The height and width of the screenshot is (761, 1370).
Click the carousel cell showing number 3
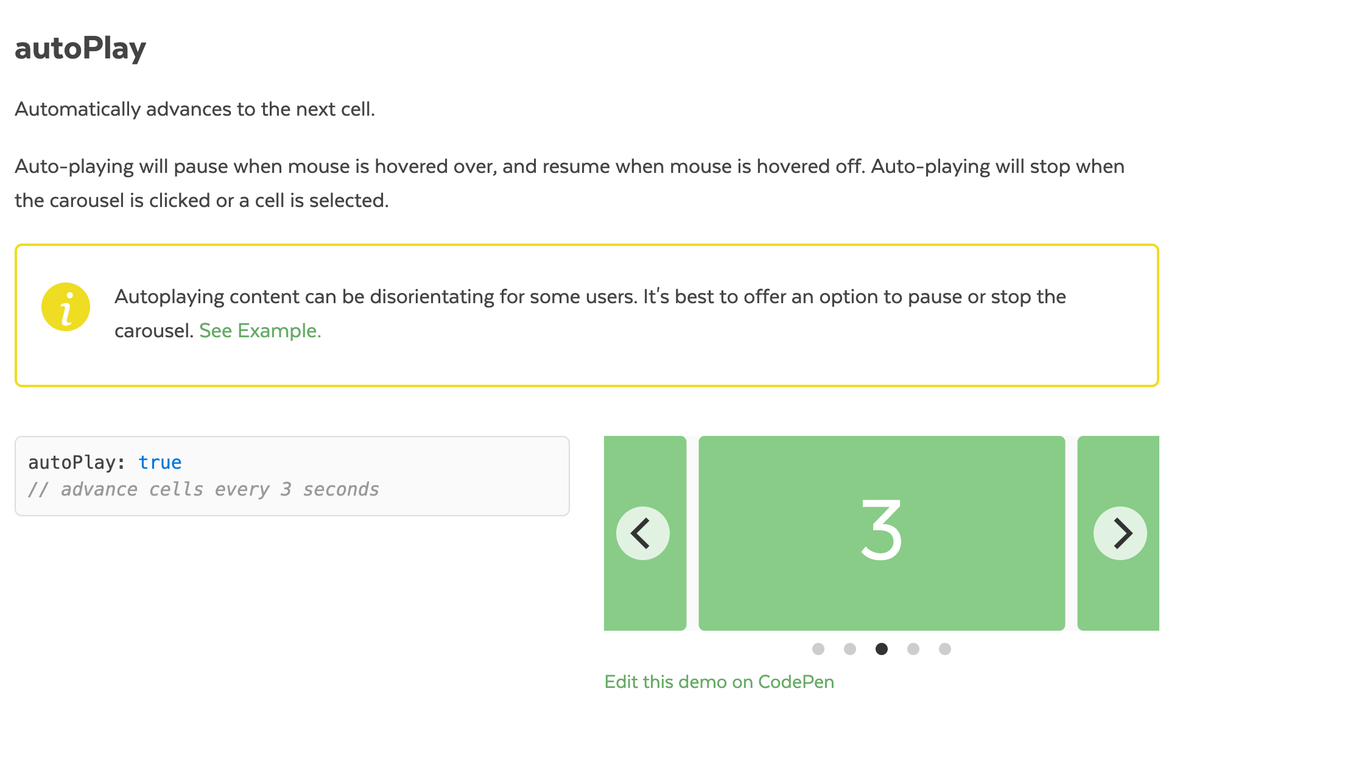pos(881,533)
